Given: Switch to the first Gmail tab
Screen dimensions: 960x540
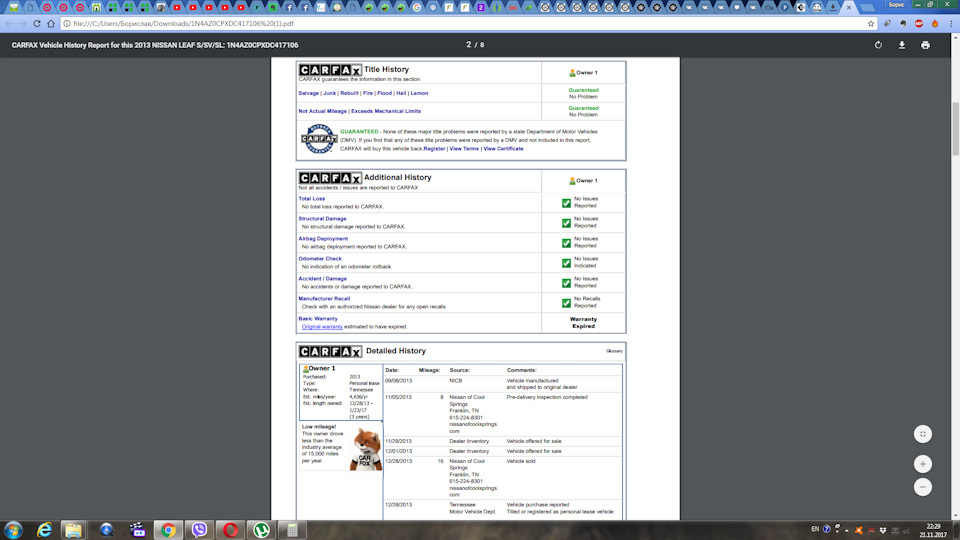Looking at the screenshot, I should (13, 7).
